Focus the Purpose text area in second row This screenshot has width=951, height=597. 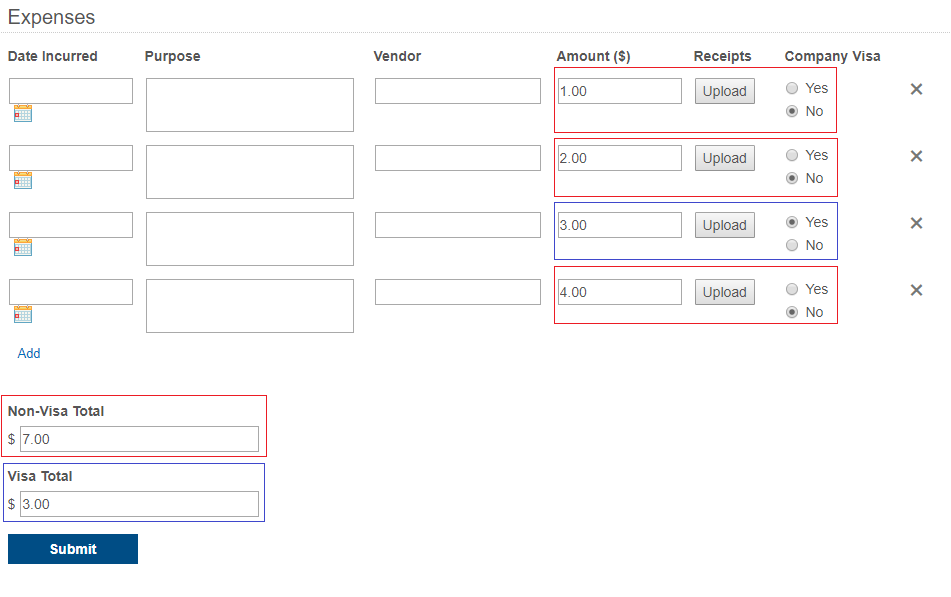[x=249, y=172]
